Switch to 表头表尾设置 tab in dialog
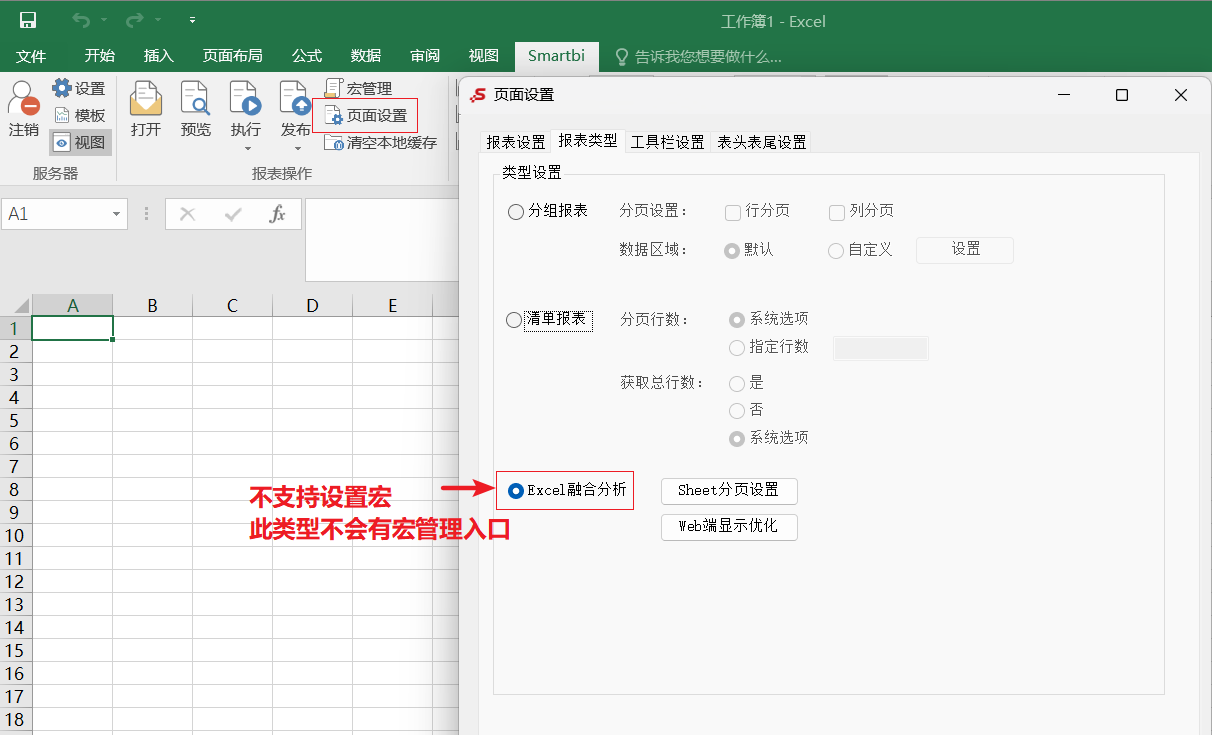 (761, 142)
